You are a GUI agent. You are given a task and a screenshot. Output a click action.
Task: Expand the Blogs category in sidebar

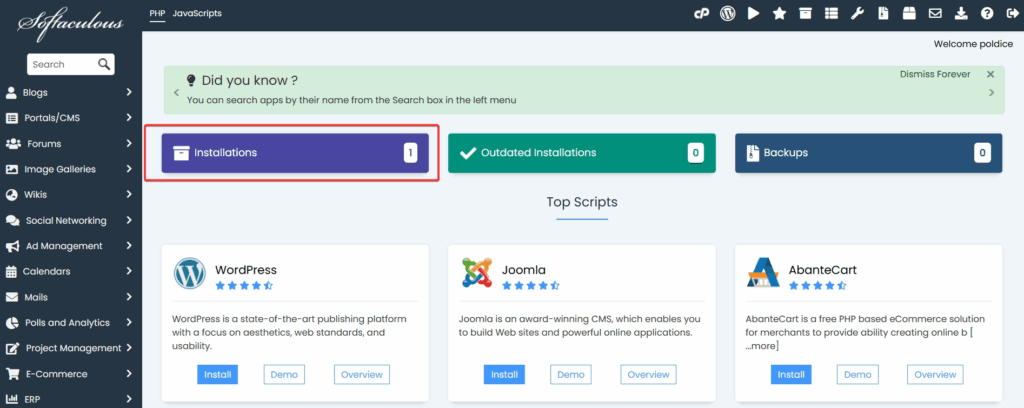click(x=70, y=92)
